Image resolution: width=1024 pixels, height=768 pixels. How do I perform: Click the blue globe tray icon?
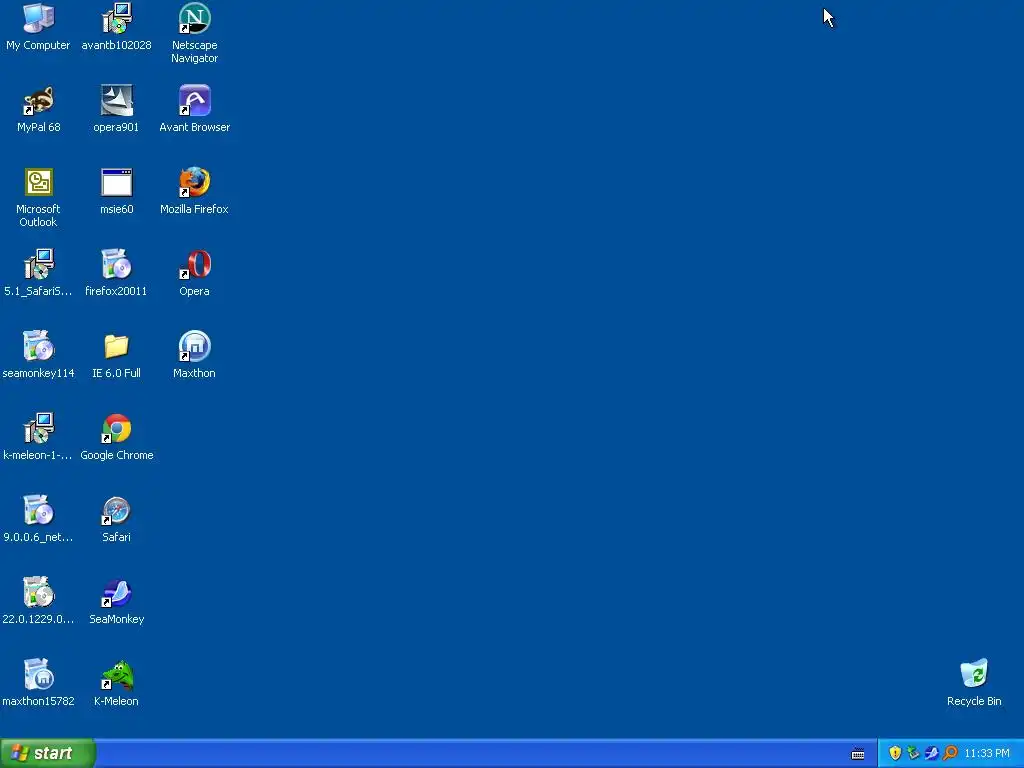pyautogui.click(x=932, y=754)
